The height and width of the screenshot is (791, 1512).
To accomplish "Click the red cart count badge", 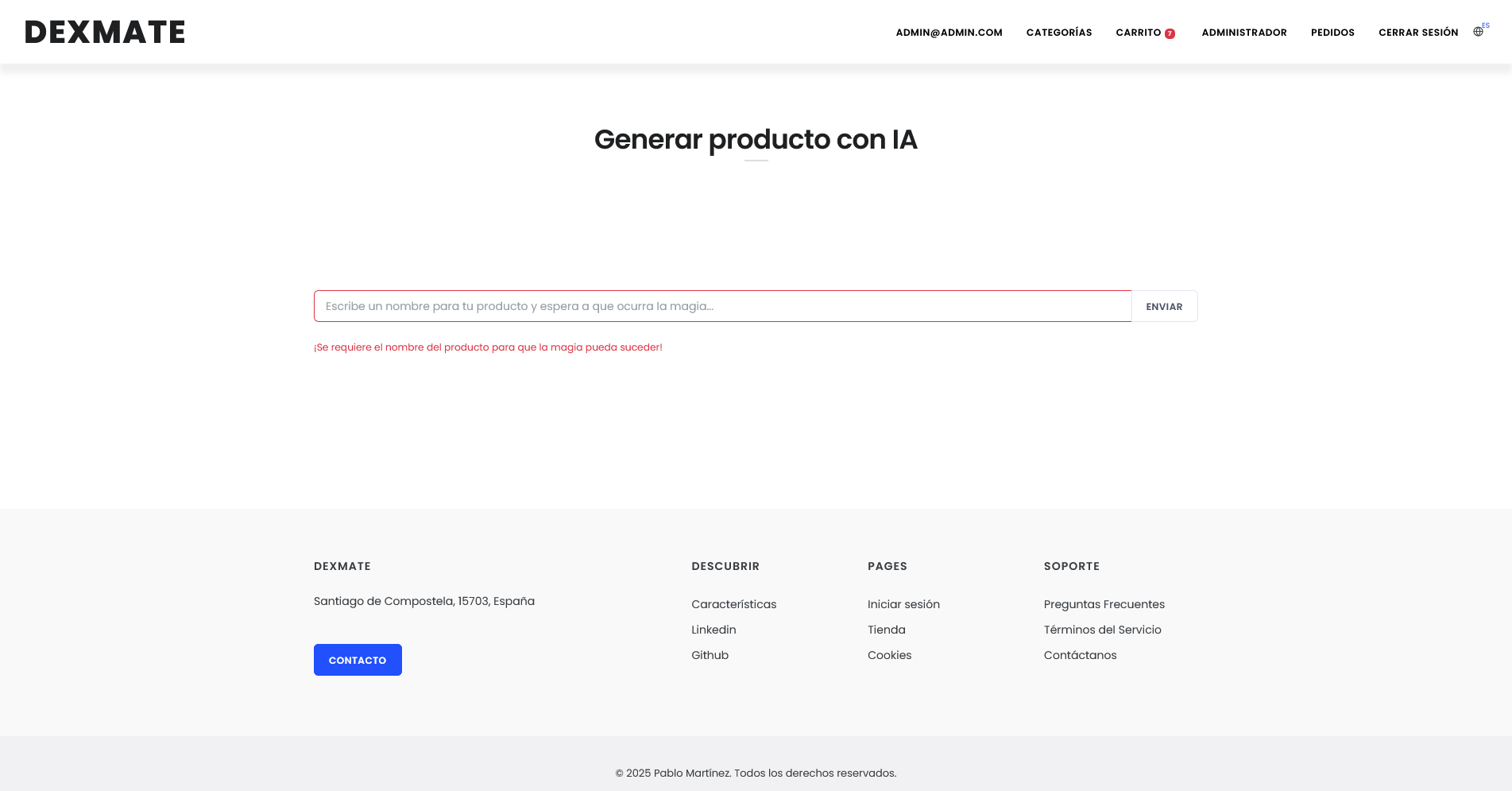I will [1170, 33].
